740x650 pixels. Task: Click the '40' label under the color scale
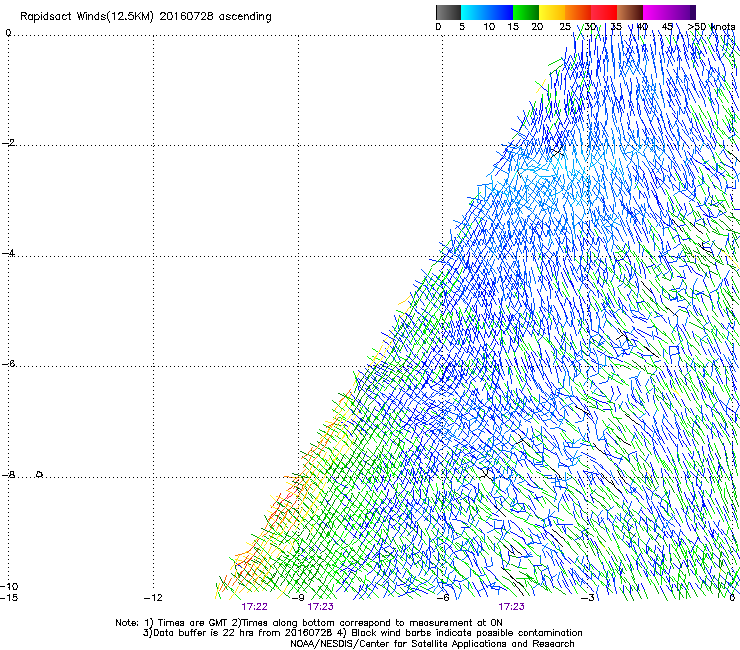click(x=642, y=27)
